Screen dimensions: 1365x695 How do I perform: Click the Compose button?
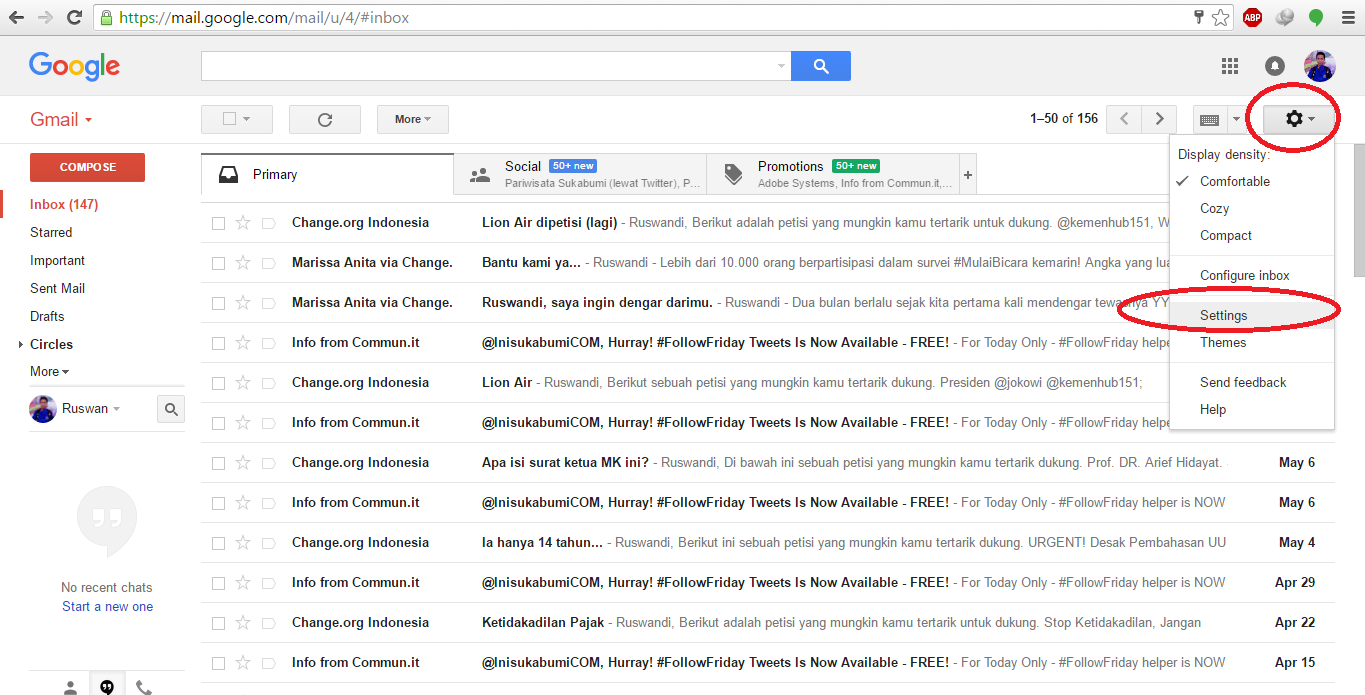point(88,167)
